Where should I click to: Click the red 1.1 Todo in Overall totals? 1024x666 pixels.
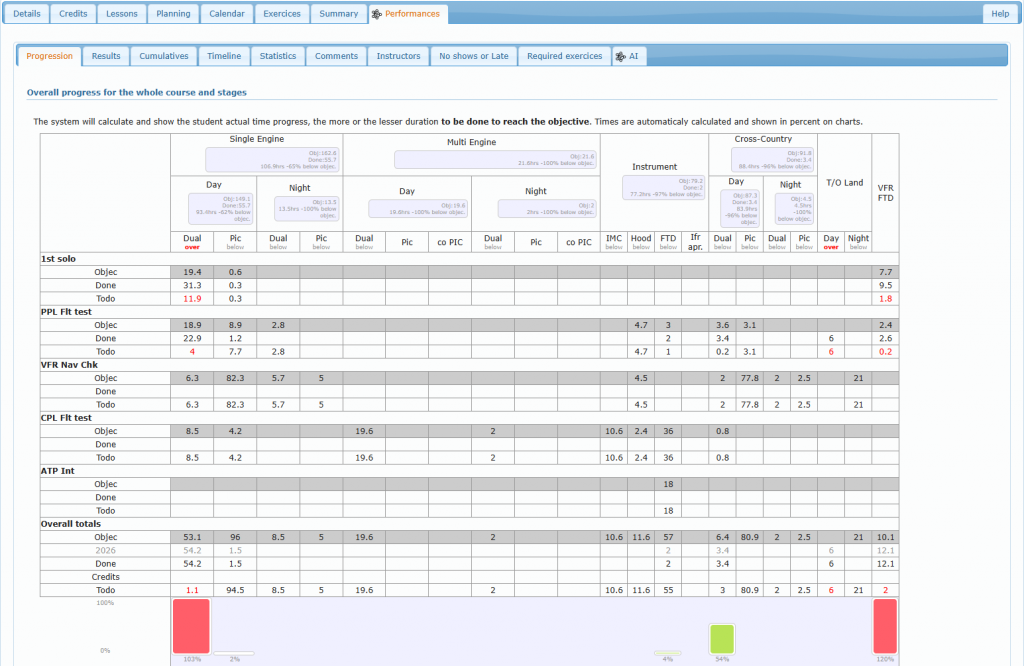pos(192,590)
